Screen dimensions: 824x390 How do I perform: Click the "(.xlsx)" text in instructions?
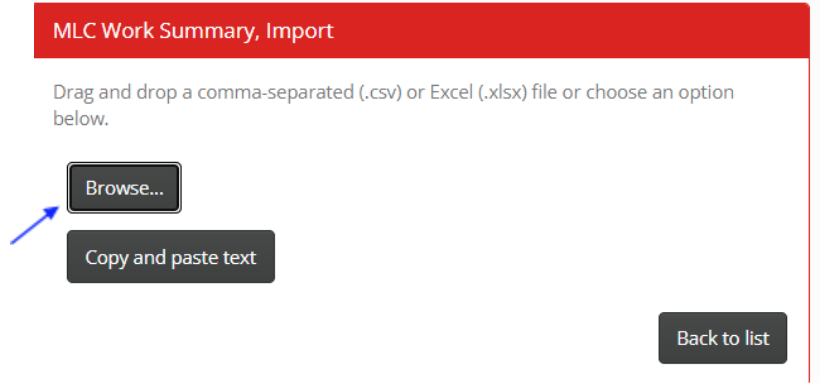coord(504,93)
